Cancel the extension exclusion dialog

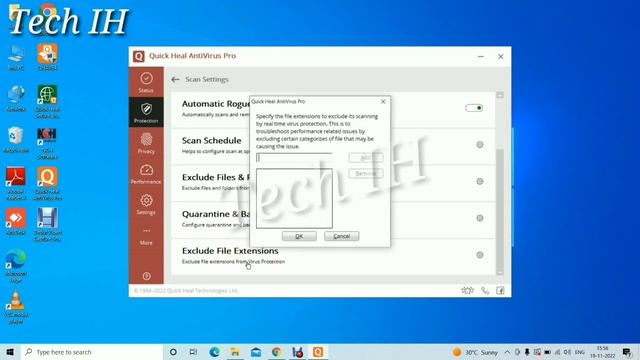[x=342, y=236]
